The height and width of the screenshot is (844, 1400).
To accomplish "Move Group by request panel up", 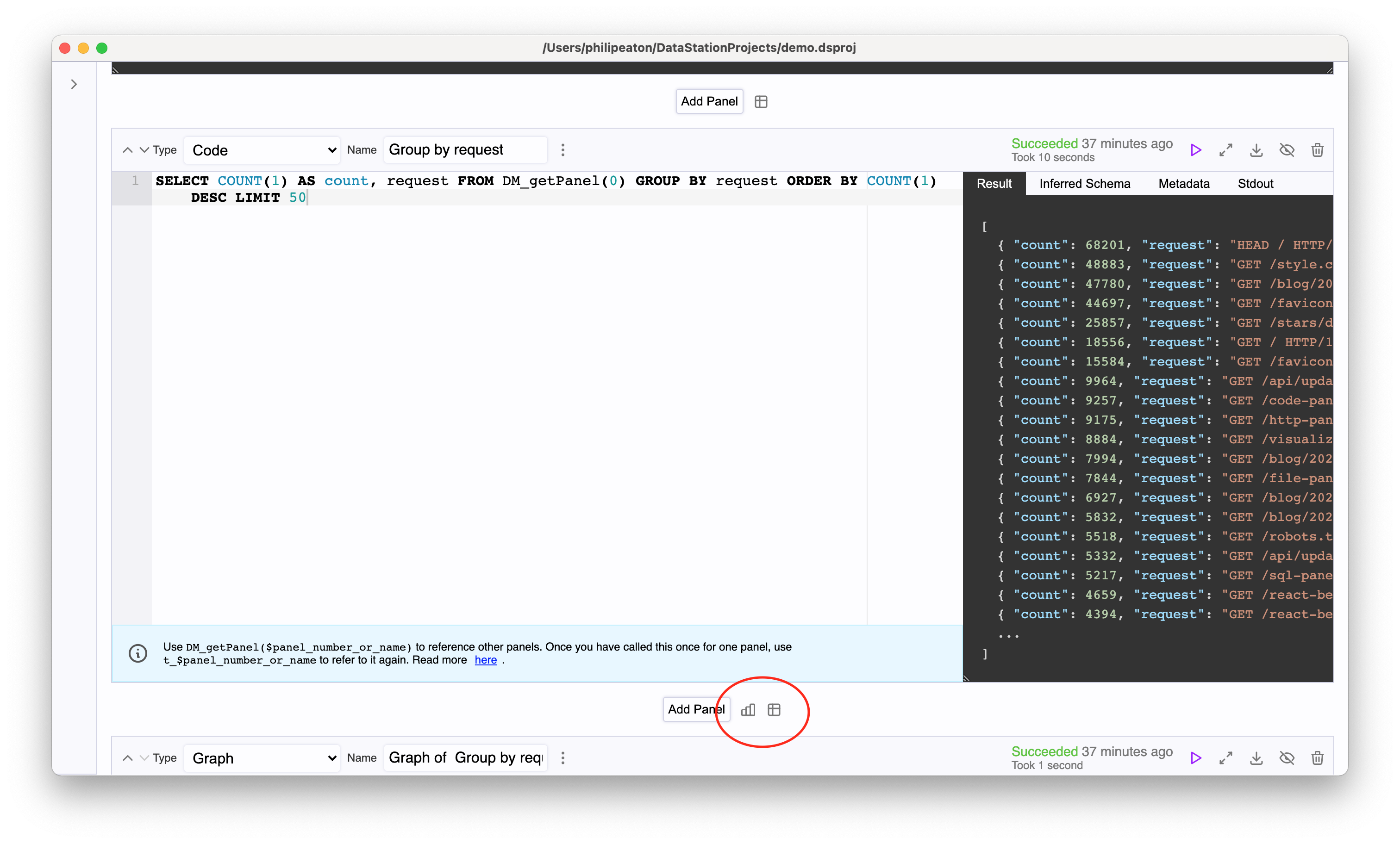I will tap(128, 150).
